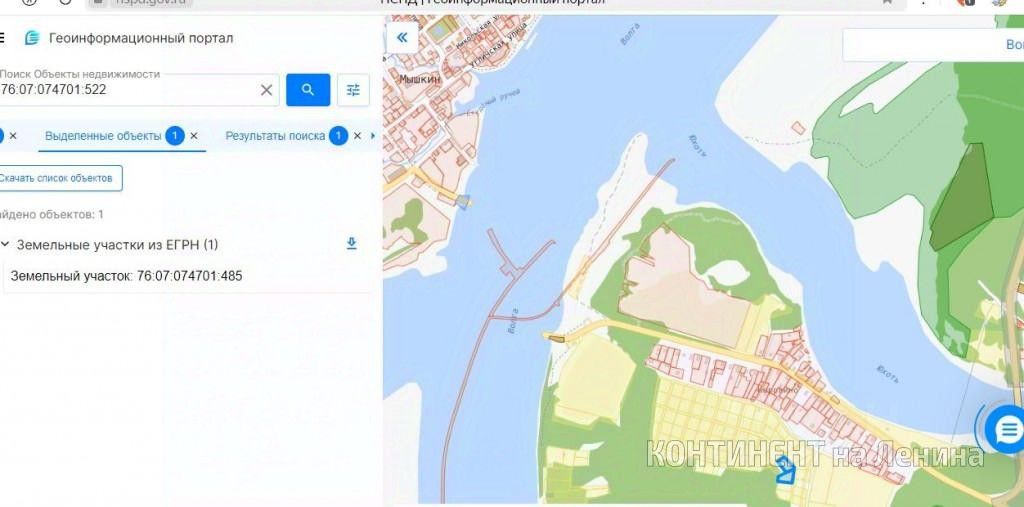Click the Мышкин town label on map
This screenshot has height=507, width=1024.
[419, 79]
